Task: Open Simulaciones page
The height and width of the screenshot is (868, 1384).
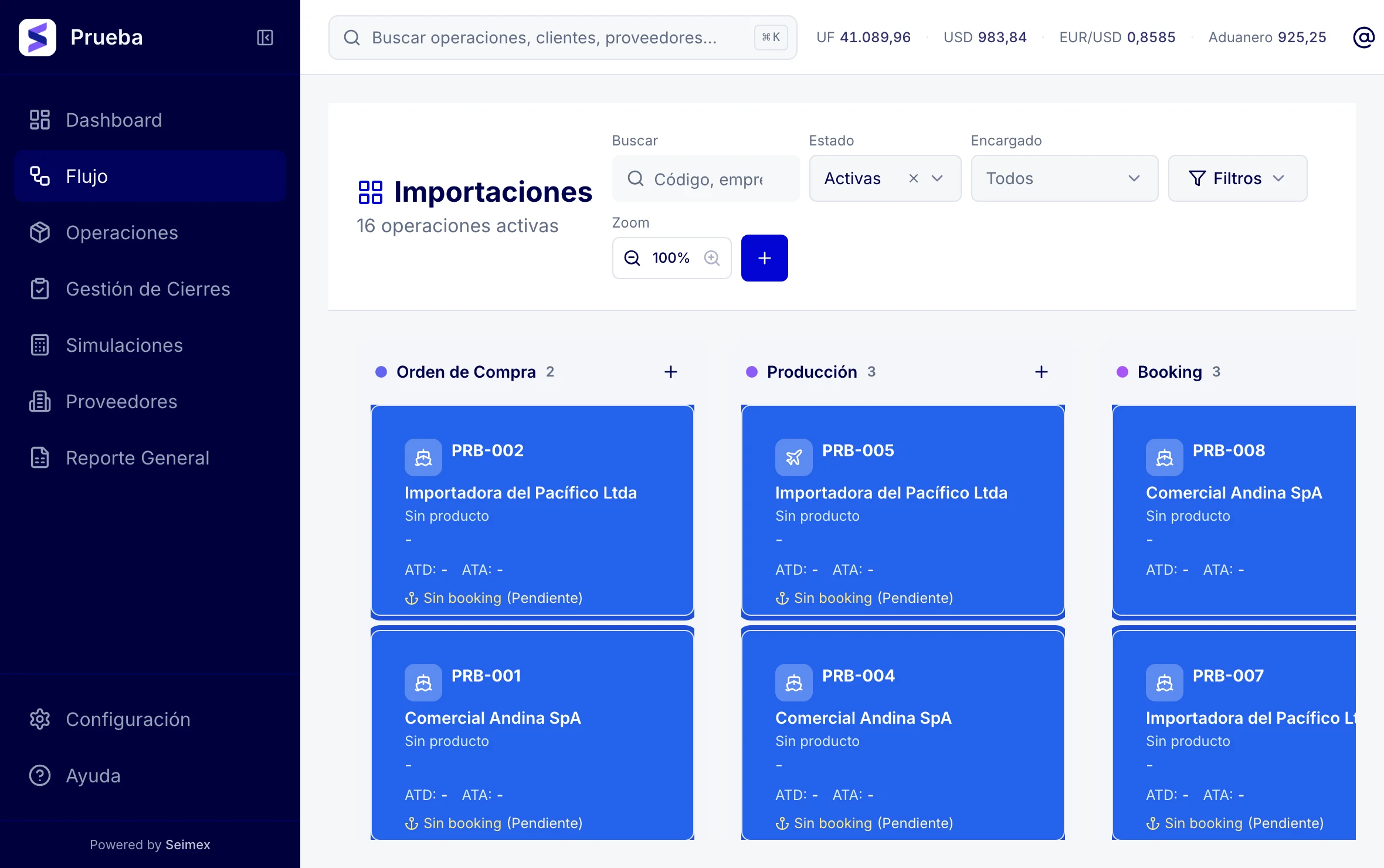Action: coord(150,345)
